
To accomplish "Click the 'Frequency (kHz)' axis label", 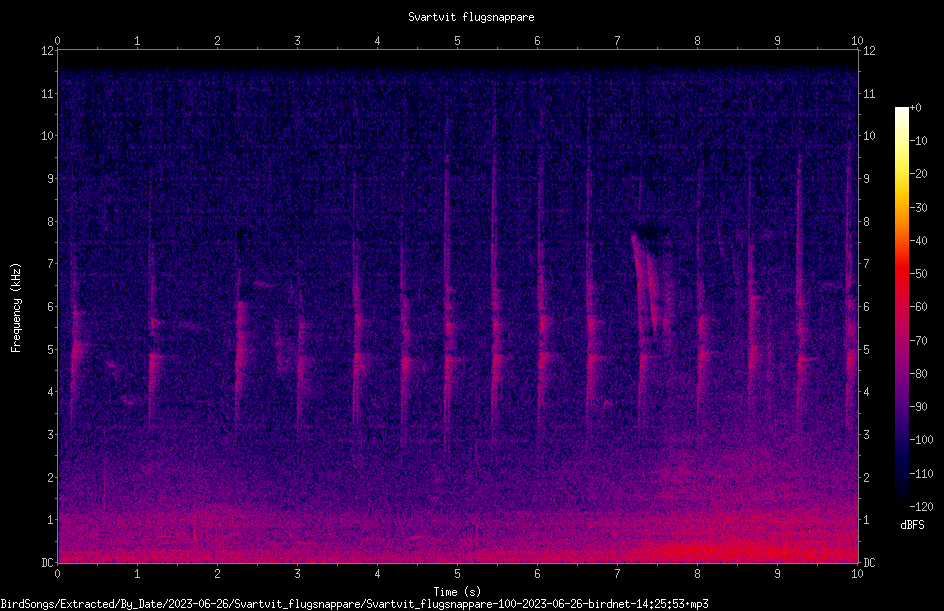I will tap(16, 308).
